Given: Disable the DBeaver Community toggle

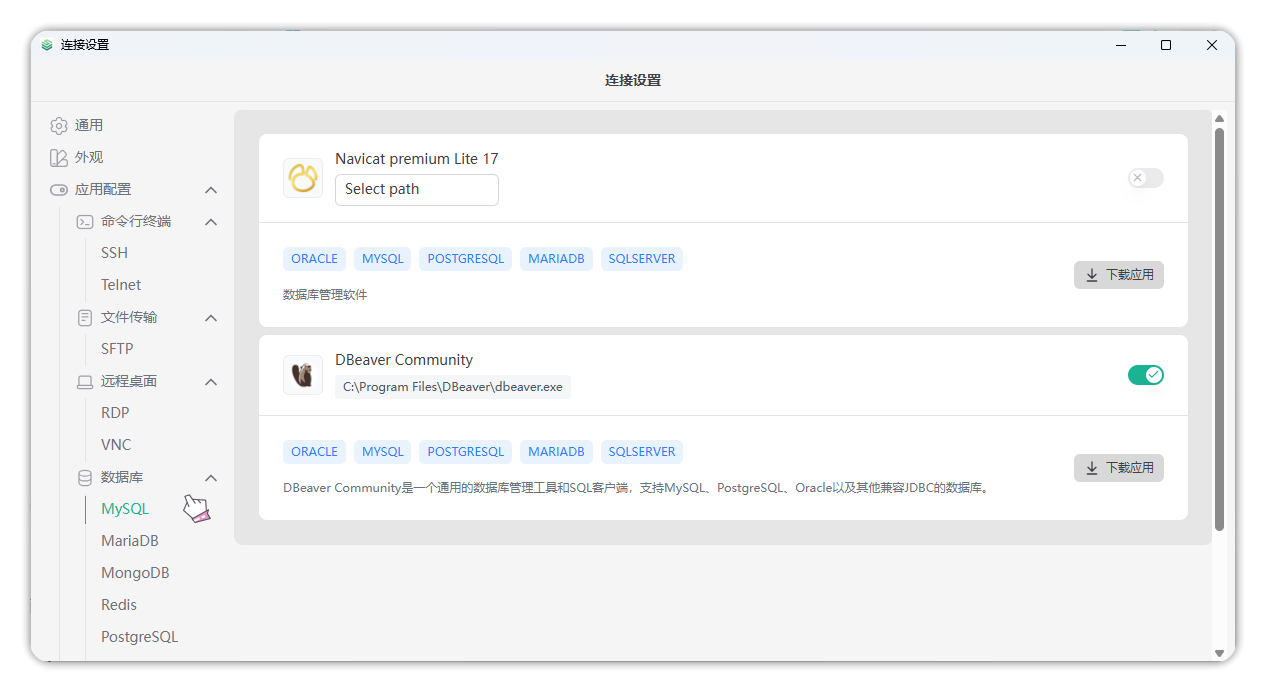Looking at the screenshot, I should click(1146, 375).
